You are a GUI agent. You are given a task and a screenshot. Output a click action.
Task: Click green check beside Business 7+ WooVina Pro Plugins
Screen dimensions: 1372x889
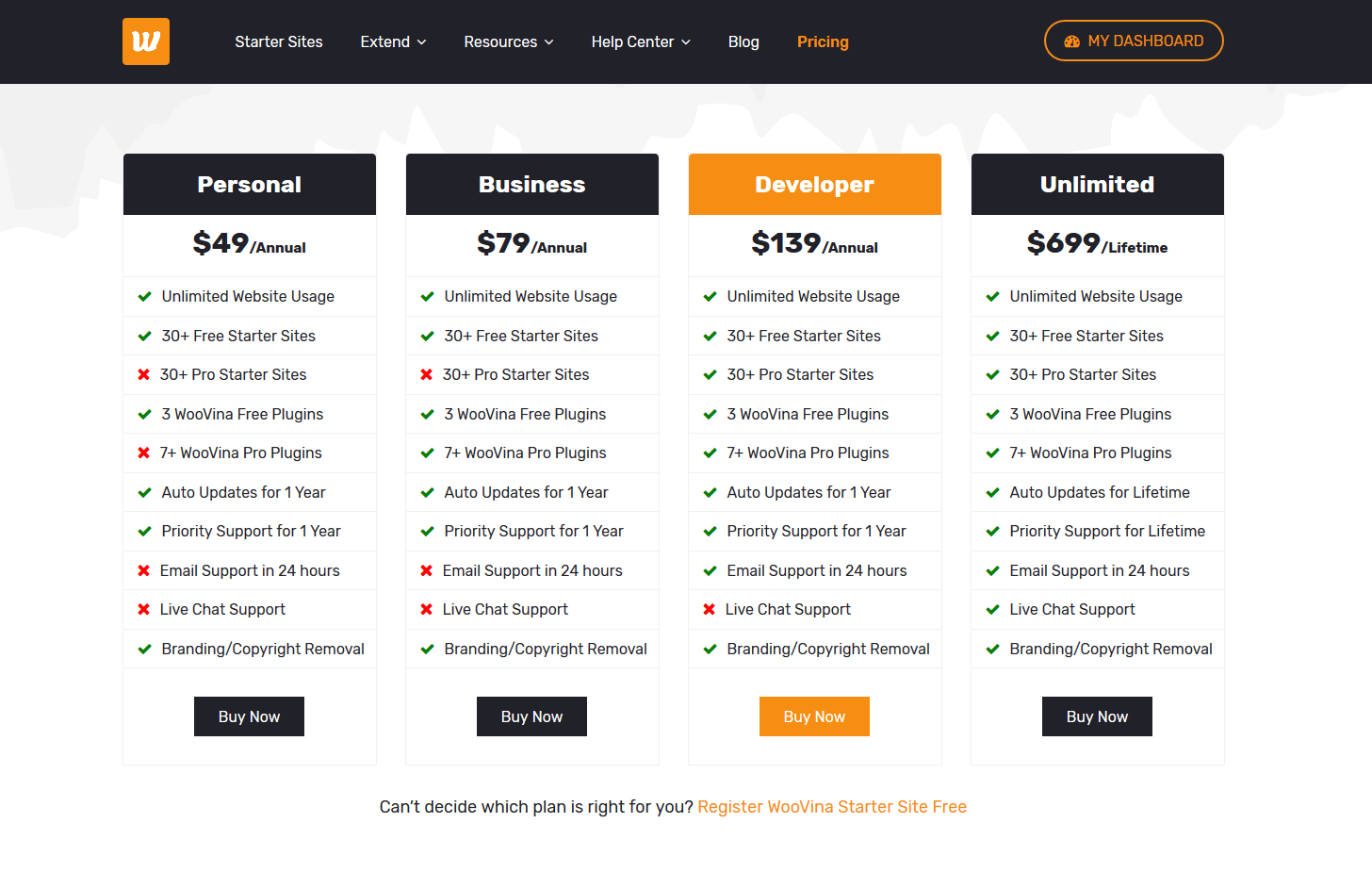click(x=428, y=453)
